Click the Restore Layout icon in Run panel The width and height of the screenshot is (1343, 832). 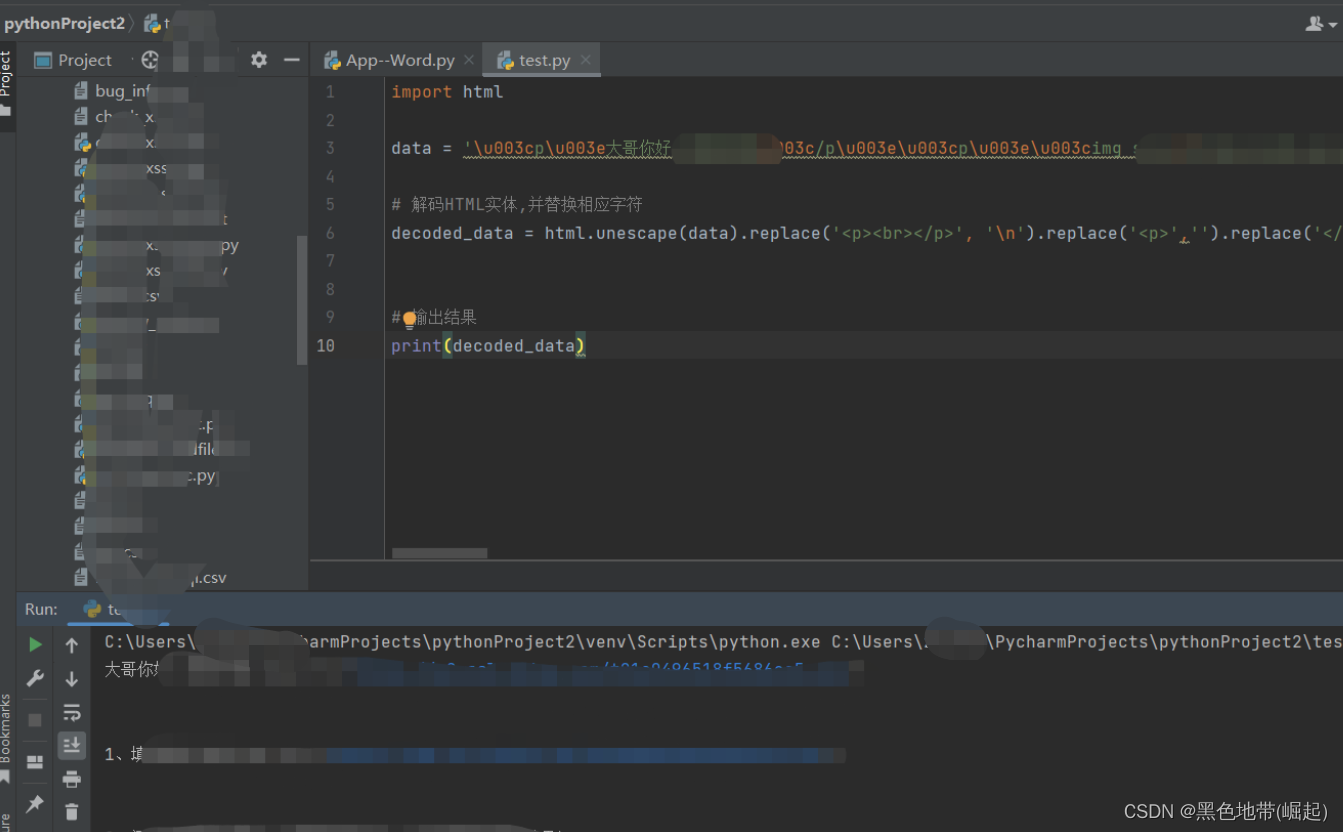point(35,762)
